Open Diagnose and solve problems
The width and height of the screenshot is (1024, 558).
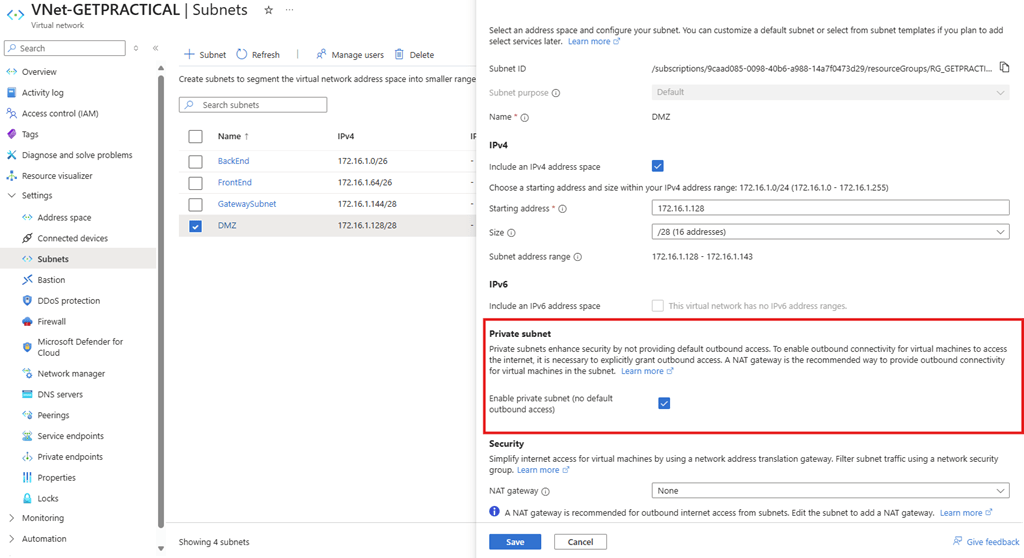click(77, 155)
